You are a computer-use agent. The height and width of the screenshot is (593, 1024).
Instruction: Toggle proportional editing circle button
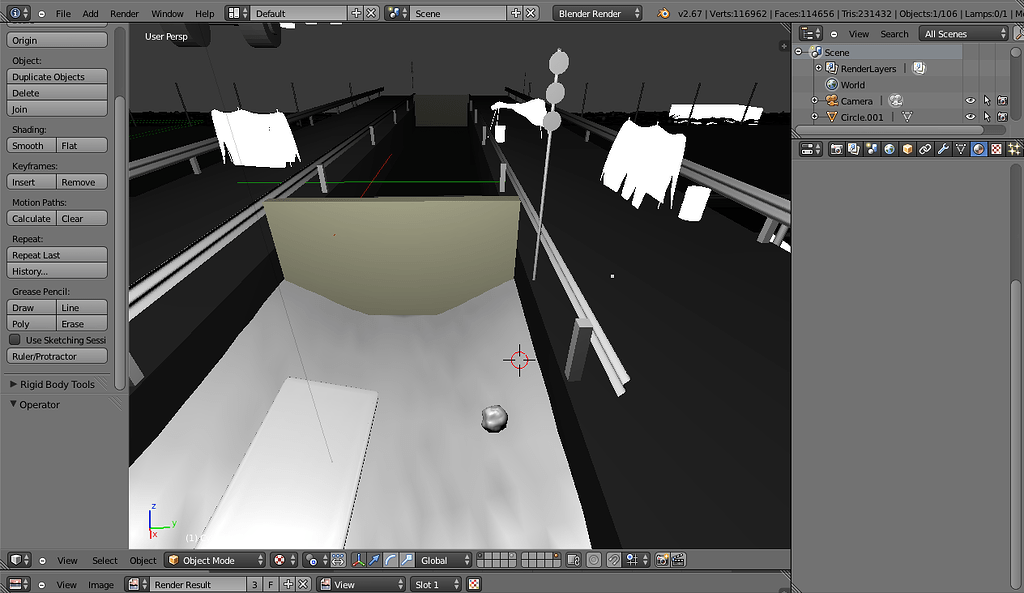point(594,560)
